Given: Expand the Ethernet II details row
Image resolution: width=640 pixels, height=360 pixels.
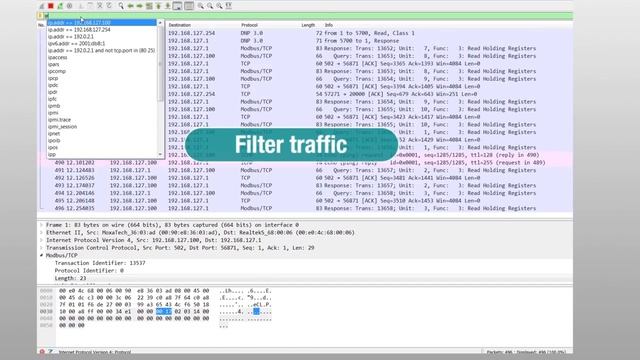Looking at the screenshot, I should click(41, 233).
